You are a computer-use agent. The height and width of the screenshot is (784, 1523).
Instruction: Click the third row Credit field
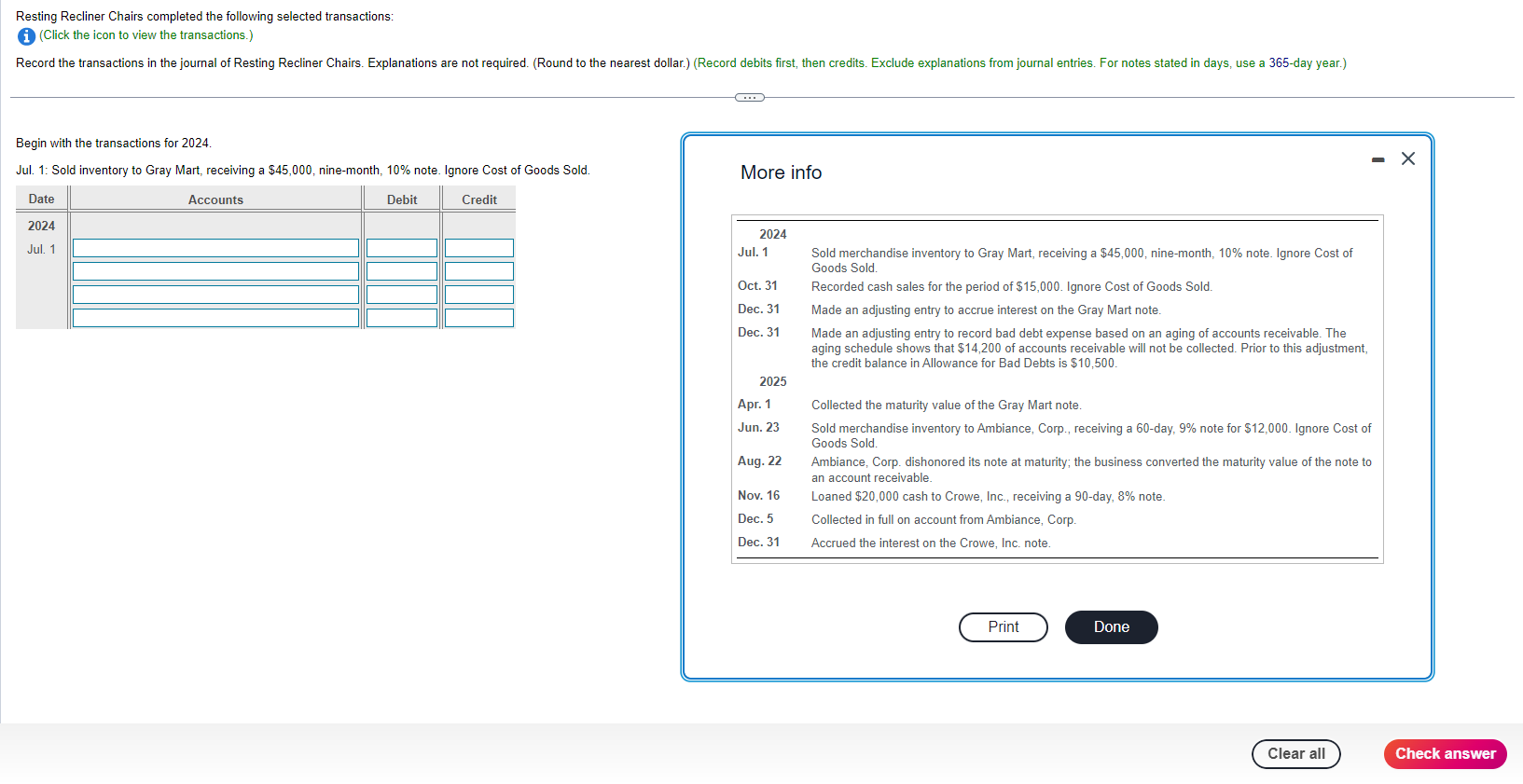479,295
